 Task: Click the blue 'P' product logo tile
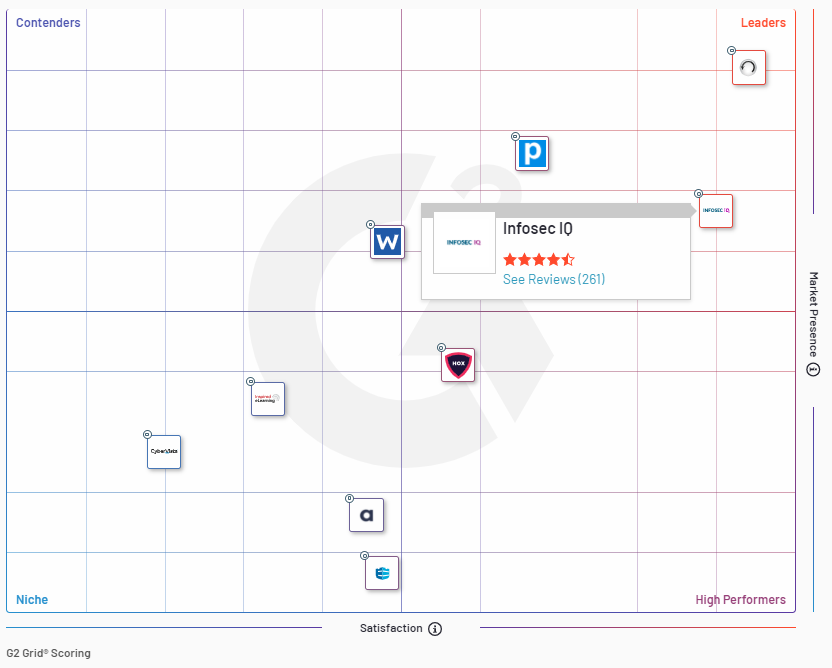532,154
